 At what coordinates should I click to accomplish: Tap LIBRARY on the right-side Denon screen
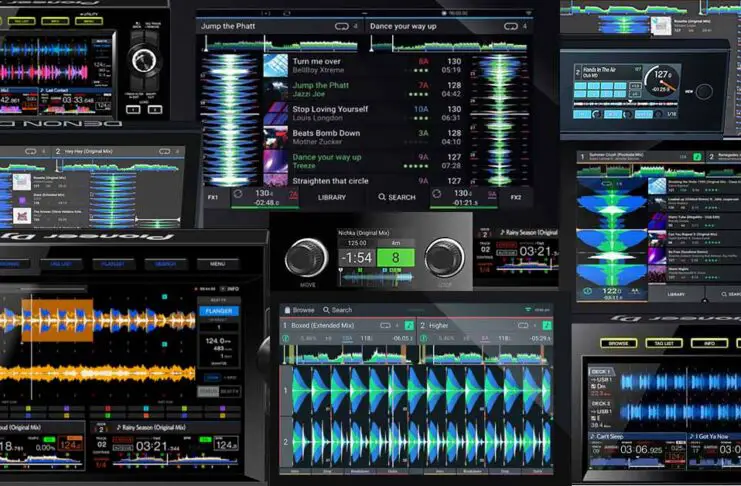pos(676,294)
